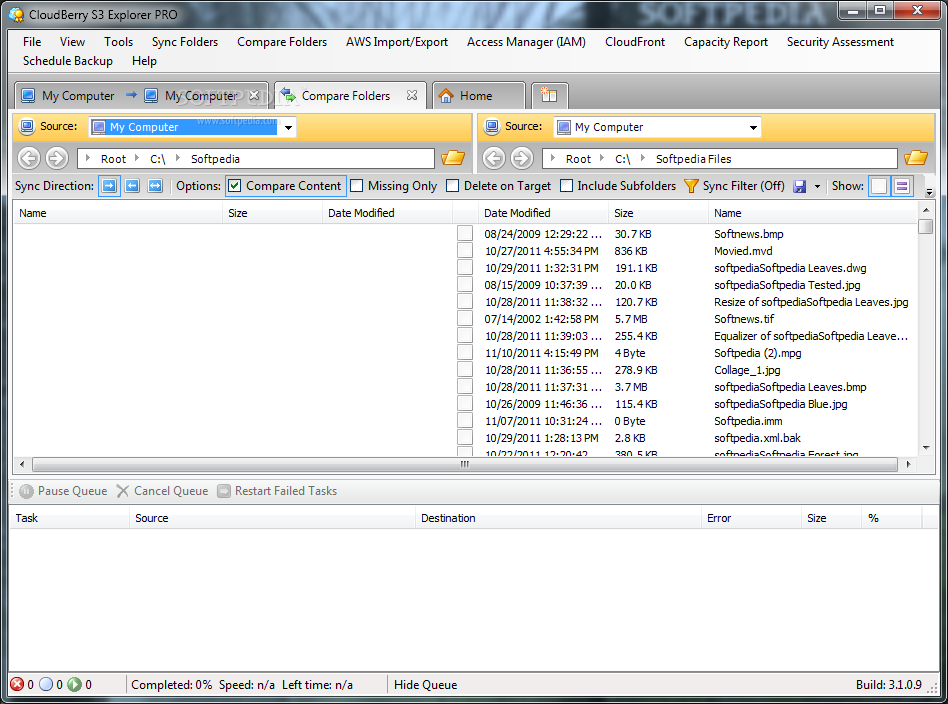The image size is (948, 704).
Task: Click horizontal scrollbar of file list
Action: pyautogui.click(x=465, y=464)
